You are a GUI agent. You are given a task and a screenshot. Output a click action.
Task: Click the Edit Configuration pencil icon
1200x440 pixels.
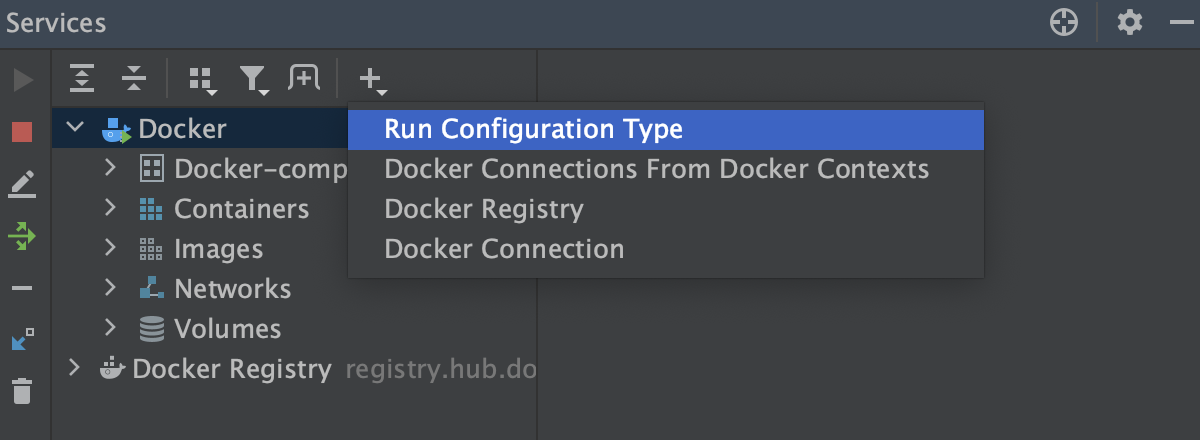coord(22,184)
